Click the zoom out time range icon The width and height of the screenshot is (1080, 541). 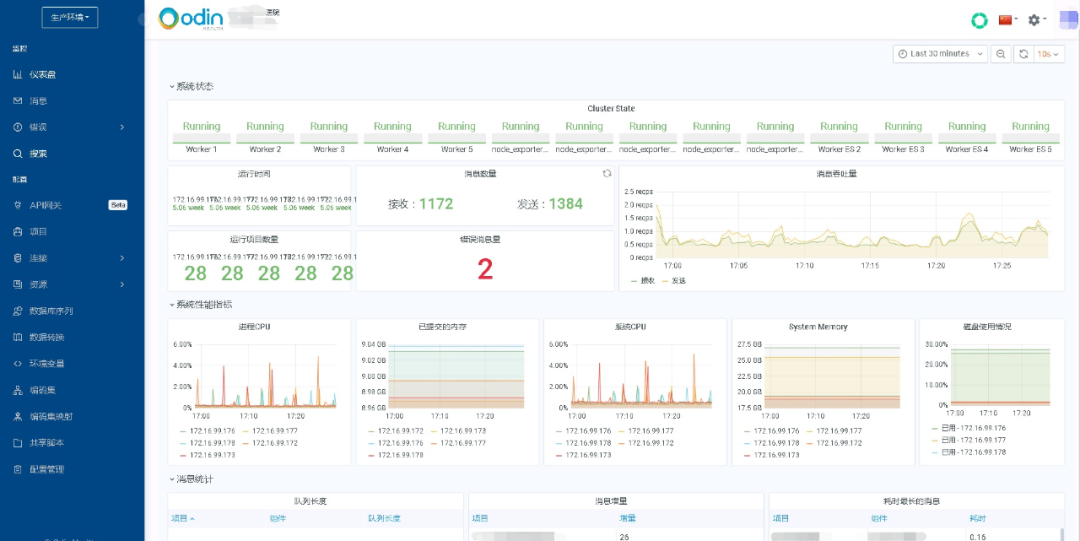pos(1000,54)
